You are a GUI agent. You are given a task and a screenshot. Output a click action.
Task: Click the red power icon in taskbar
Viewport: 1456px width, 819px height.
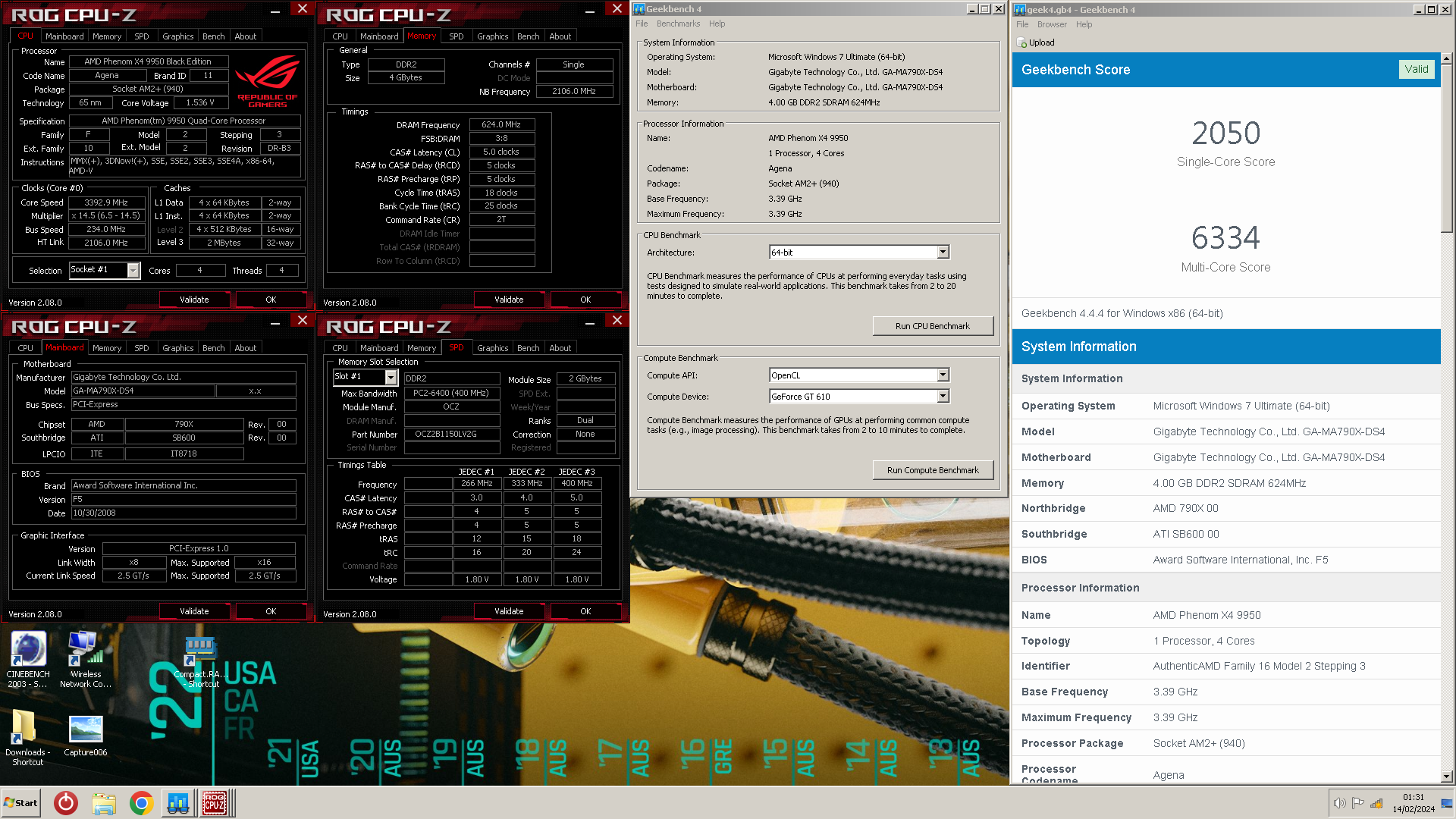tap(66, 803)
